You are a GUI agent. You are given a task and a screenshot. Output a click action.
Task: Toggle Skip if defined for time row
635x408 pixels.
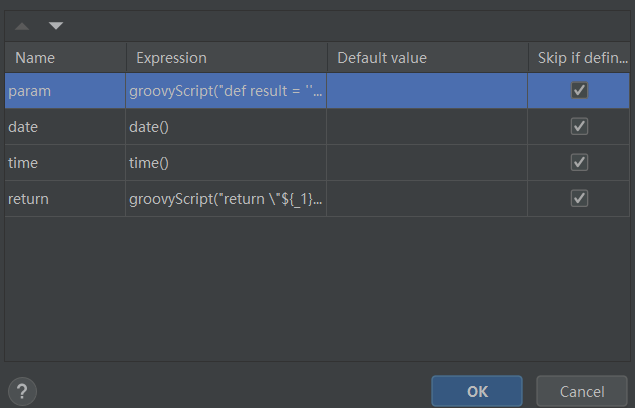(x=579, y=163)
